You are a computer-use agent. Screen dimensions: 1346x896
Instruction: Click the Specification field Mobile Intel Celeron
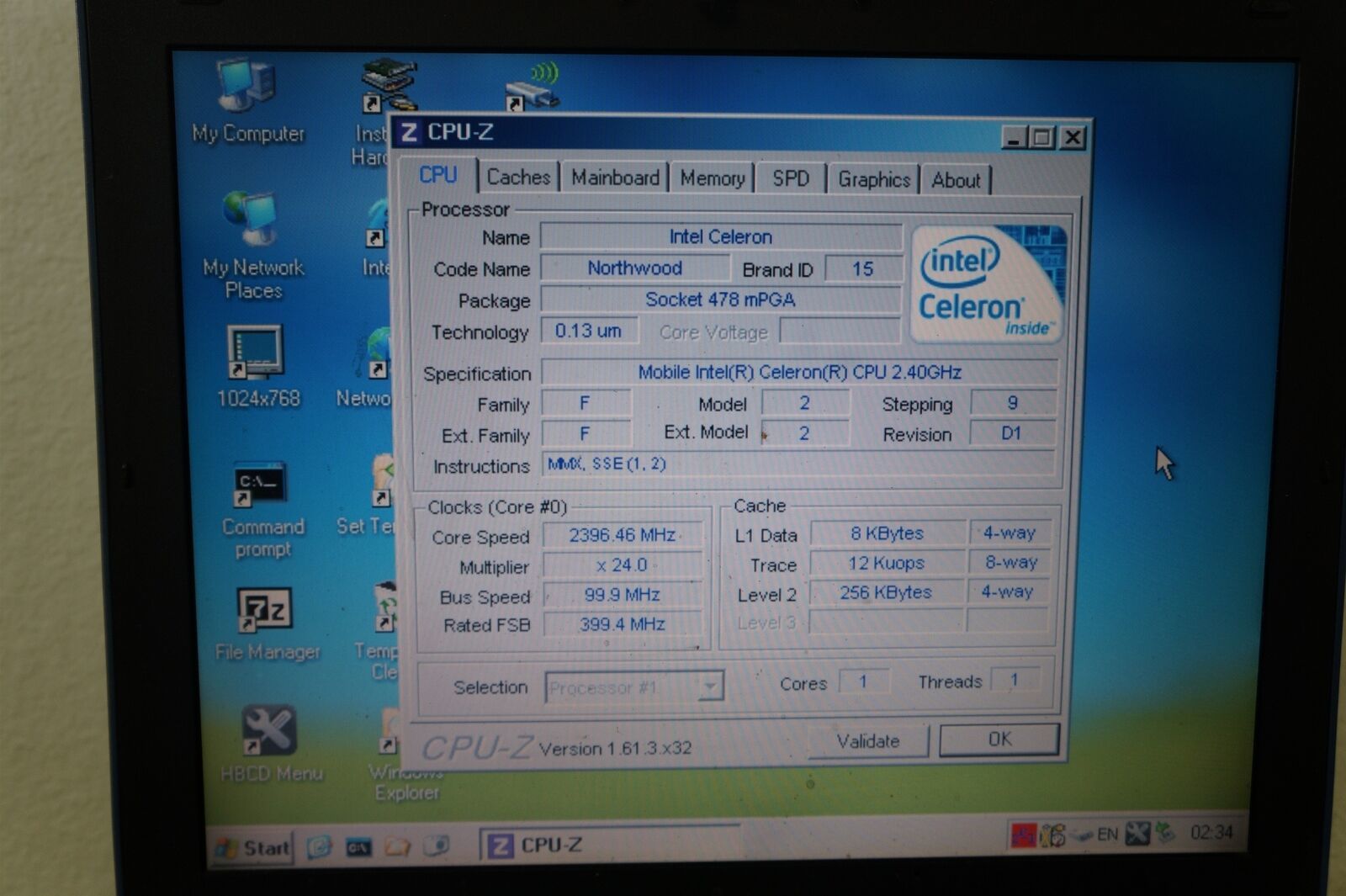[x=799, y=372]
